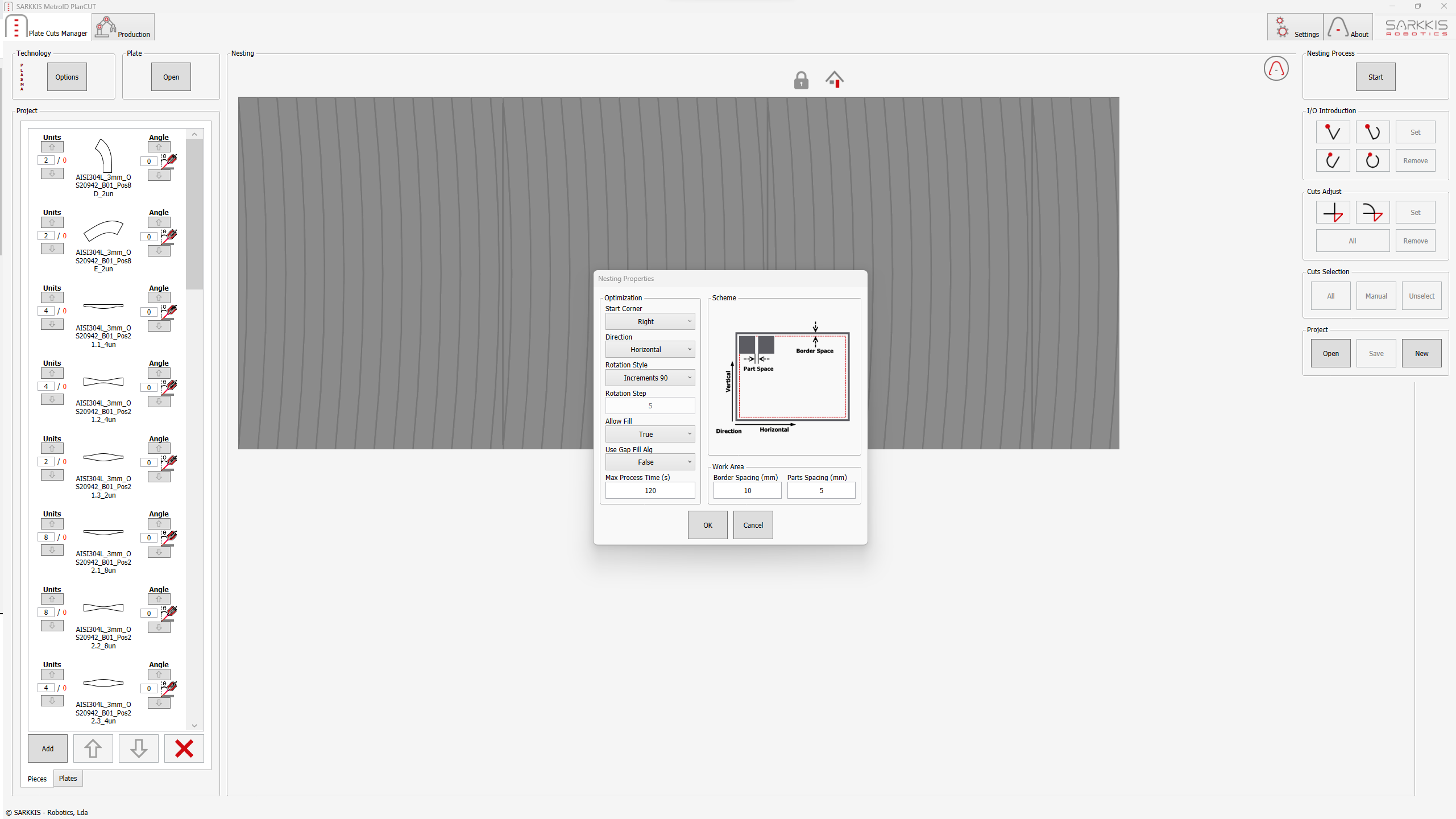1456x819 pixels.
Task: Click Plate Open button
Action: pyautogui.click(x=171, y=77)
